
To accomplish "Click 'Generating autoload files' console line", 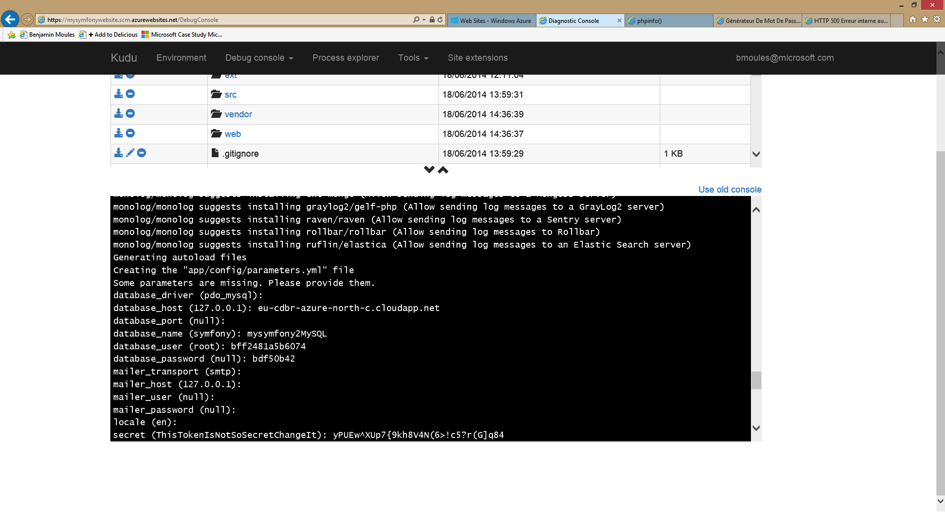I will tap(180, 257).
